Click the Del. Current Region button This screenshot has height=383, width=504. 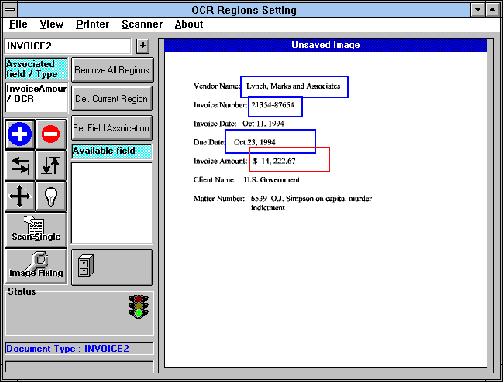tap(112, 99)
